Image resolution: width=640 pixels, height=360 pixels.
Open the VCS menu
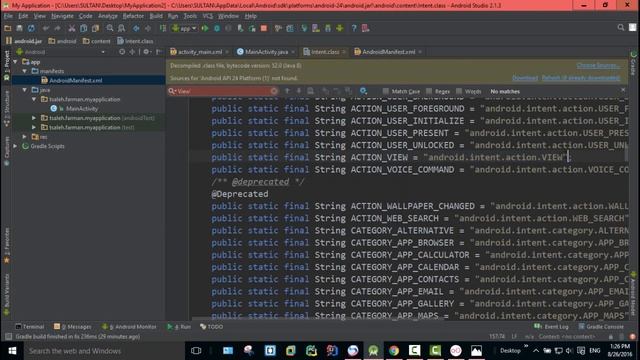point(207,16)
